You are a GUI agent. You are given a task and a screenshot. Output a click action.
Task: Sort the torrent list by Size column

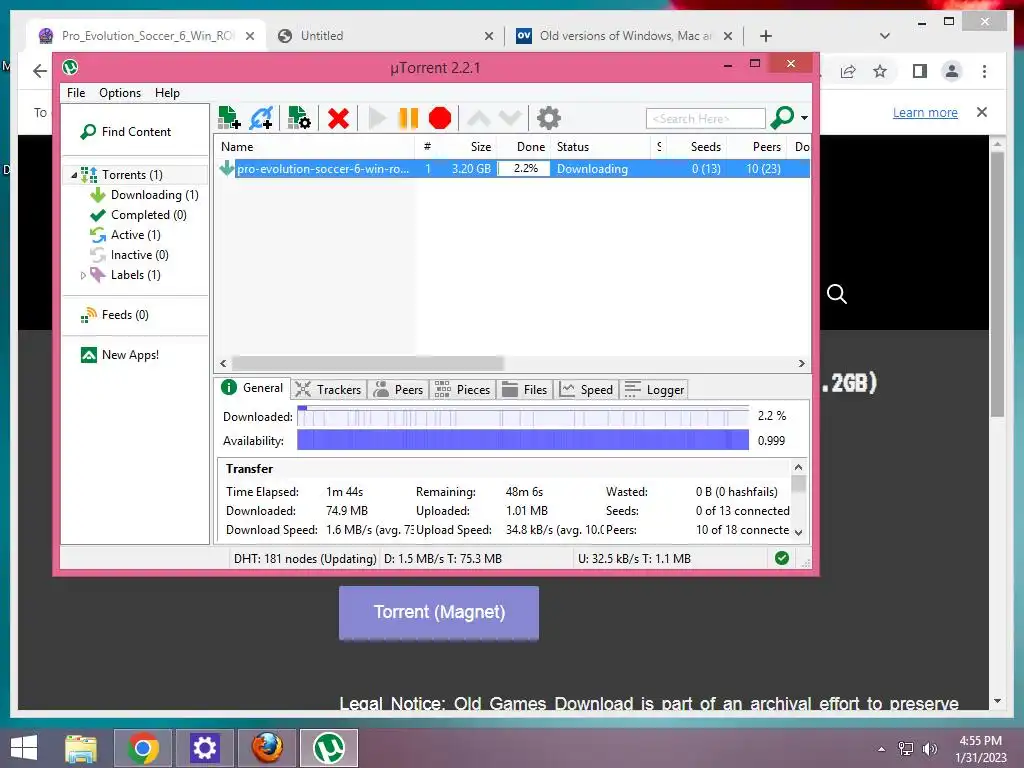click(480, 147)
